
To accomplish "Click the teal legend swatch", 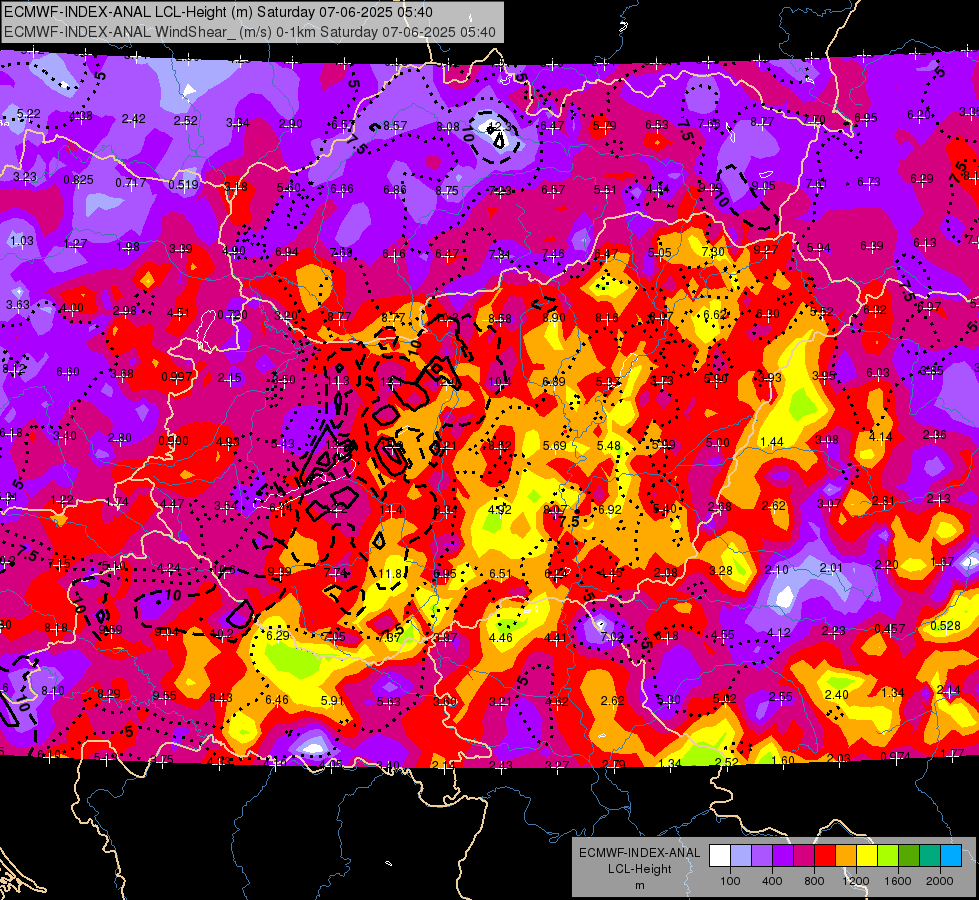I will (930, 856).
